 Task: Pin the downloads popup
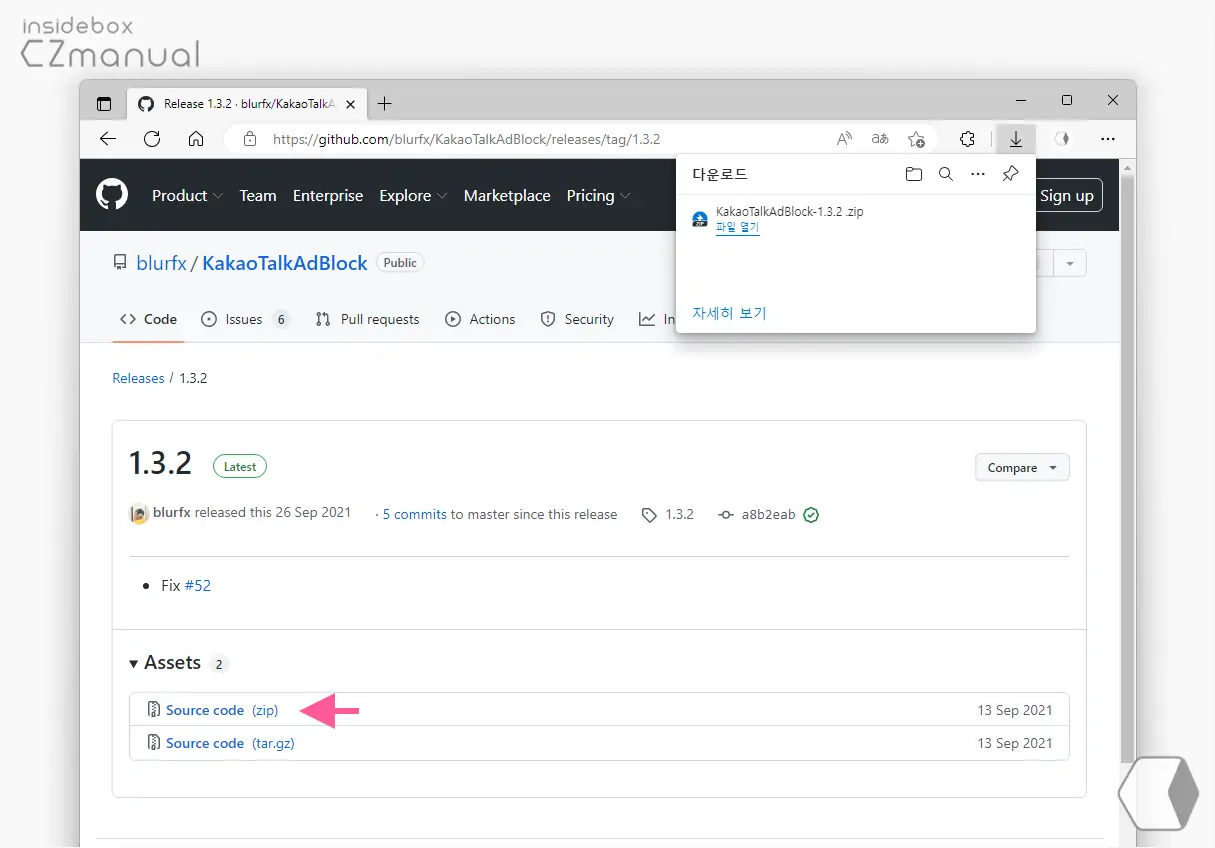pyautogui.click(x=1010, y=174)
